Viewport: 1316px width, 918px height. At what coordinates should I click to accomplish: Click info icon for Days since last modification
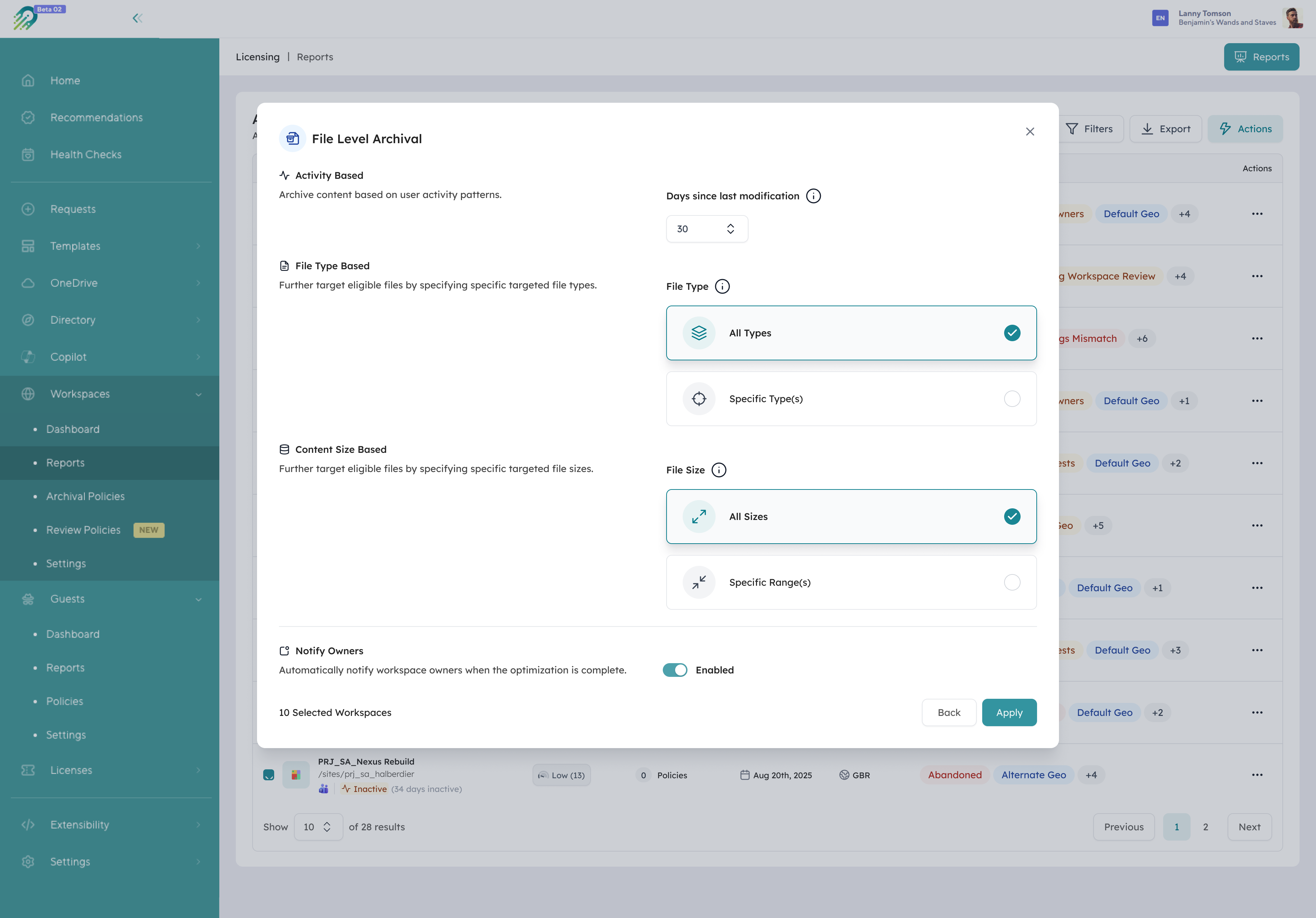tap(813, 196)
